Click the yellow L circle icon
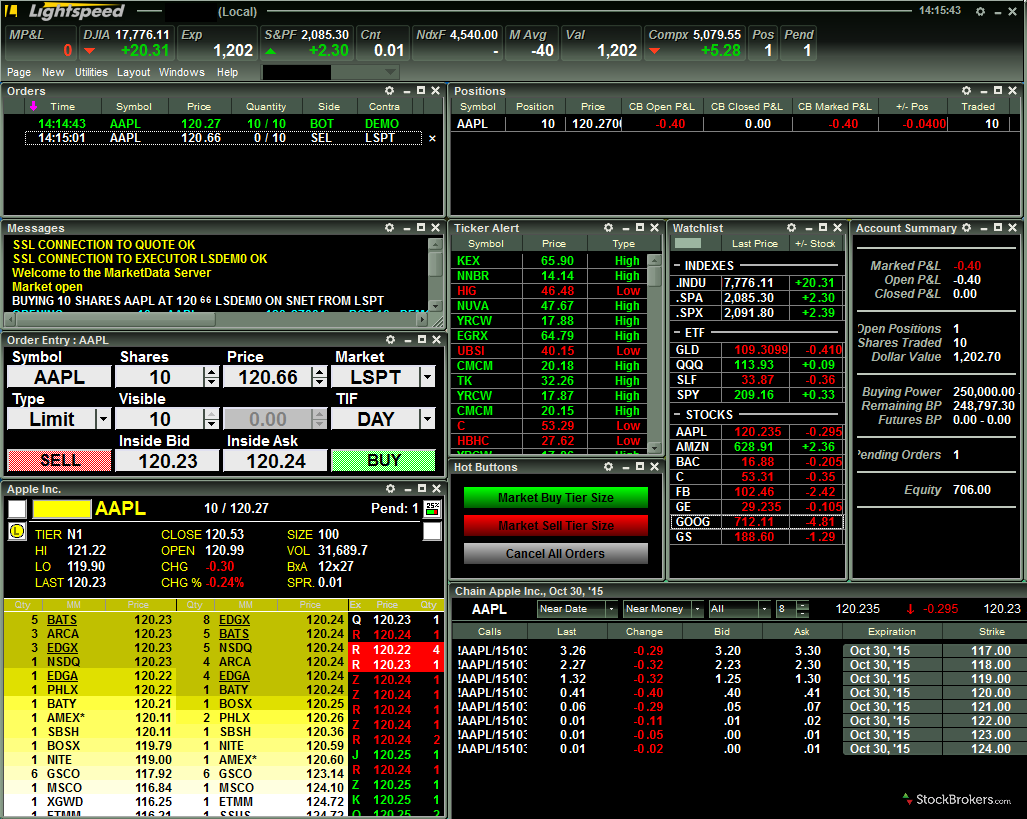1027x819 pixels. point(16,531)
